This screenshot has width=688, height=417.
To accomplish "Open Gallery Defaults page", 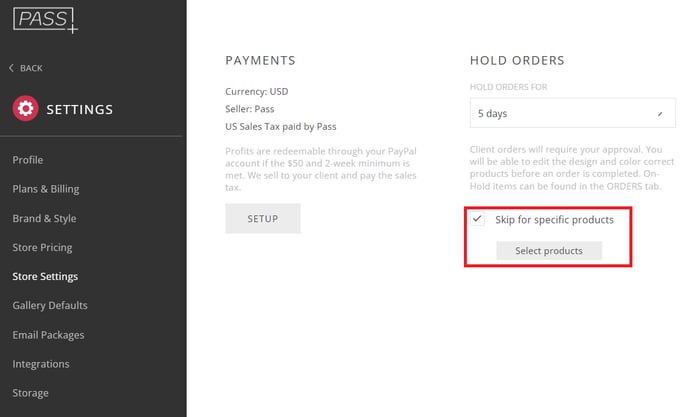I will point(50,305).
